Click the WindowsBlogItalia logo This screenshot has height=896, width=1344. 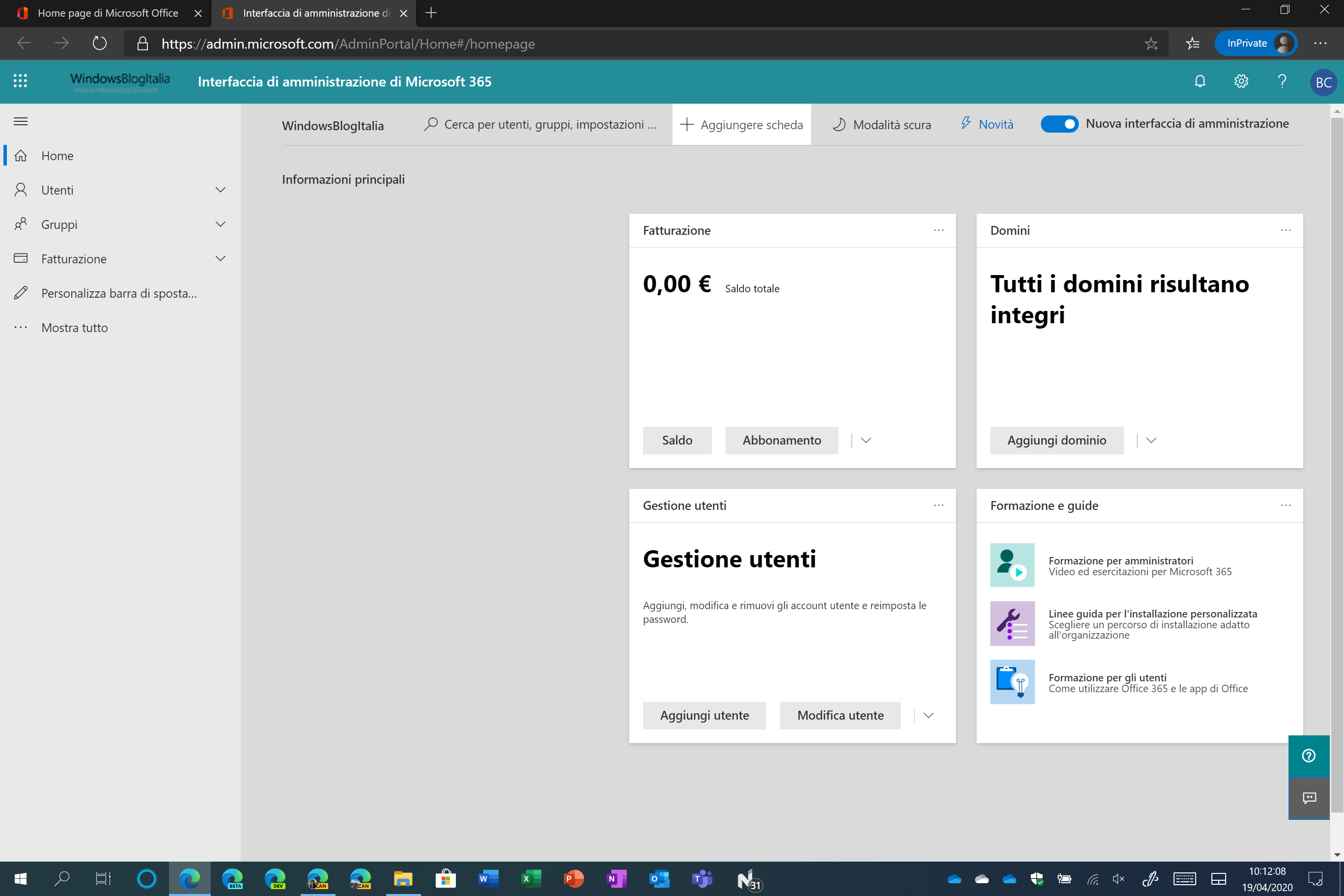click(x=119, y=82)
